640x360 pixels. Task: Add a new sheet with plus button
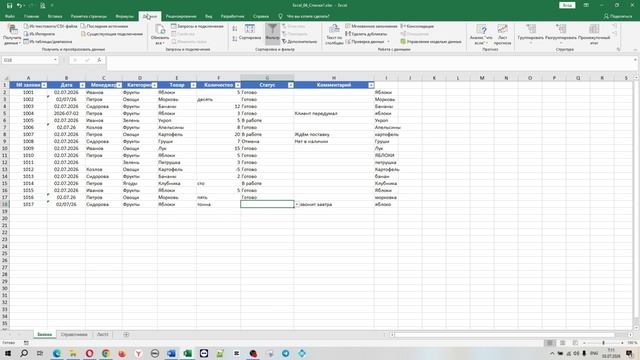click(126, 335)
